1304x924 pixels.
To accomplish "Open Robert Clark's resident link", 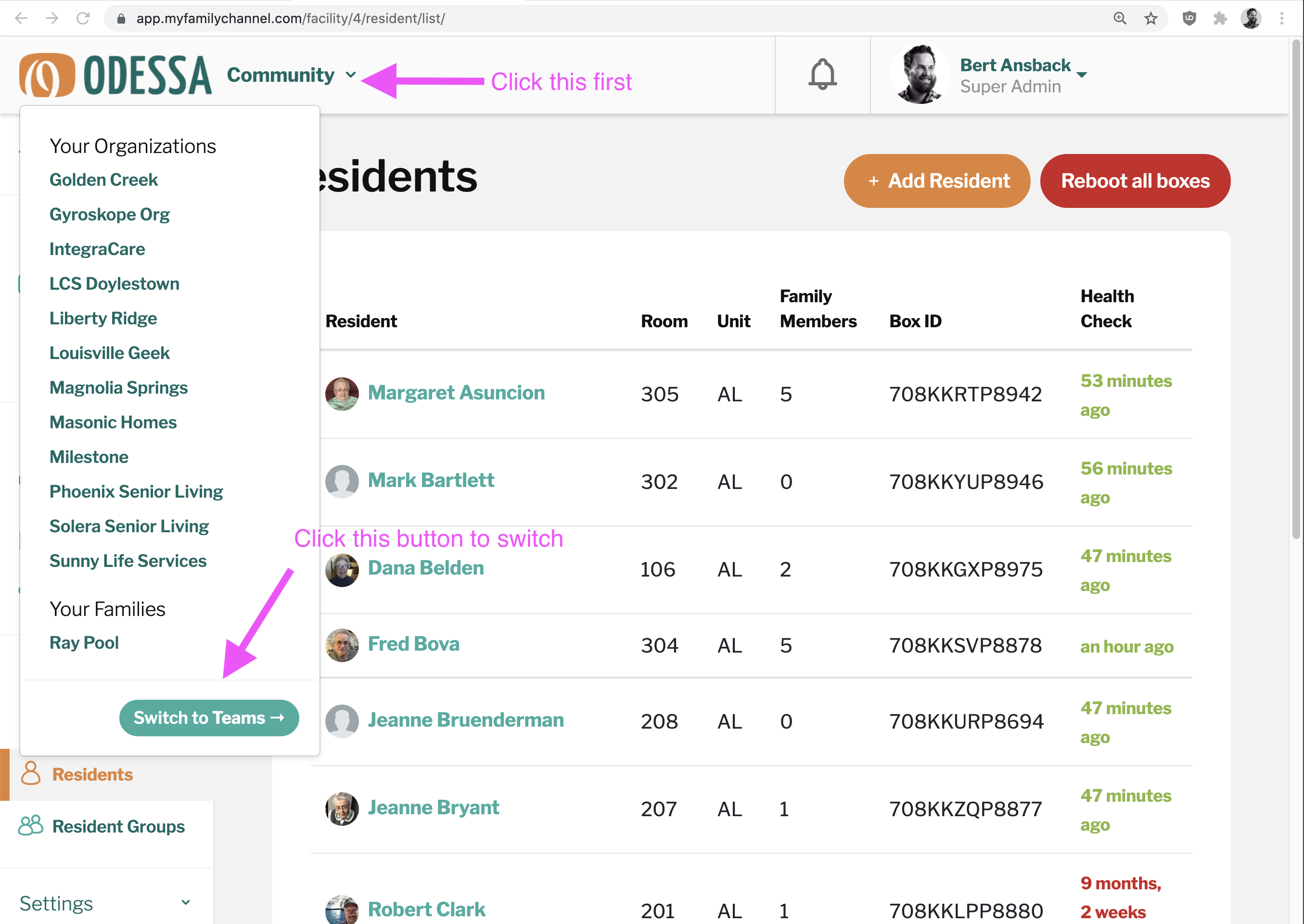I will [427, 909].
